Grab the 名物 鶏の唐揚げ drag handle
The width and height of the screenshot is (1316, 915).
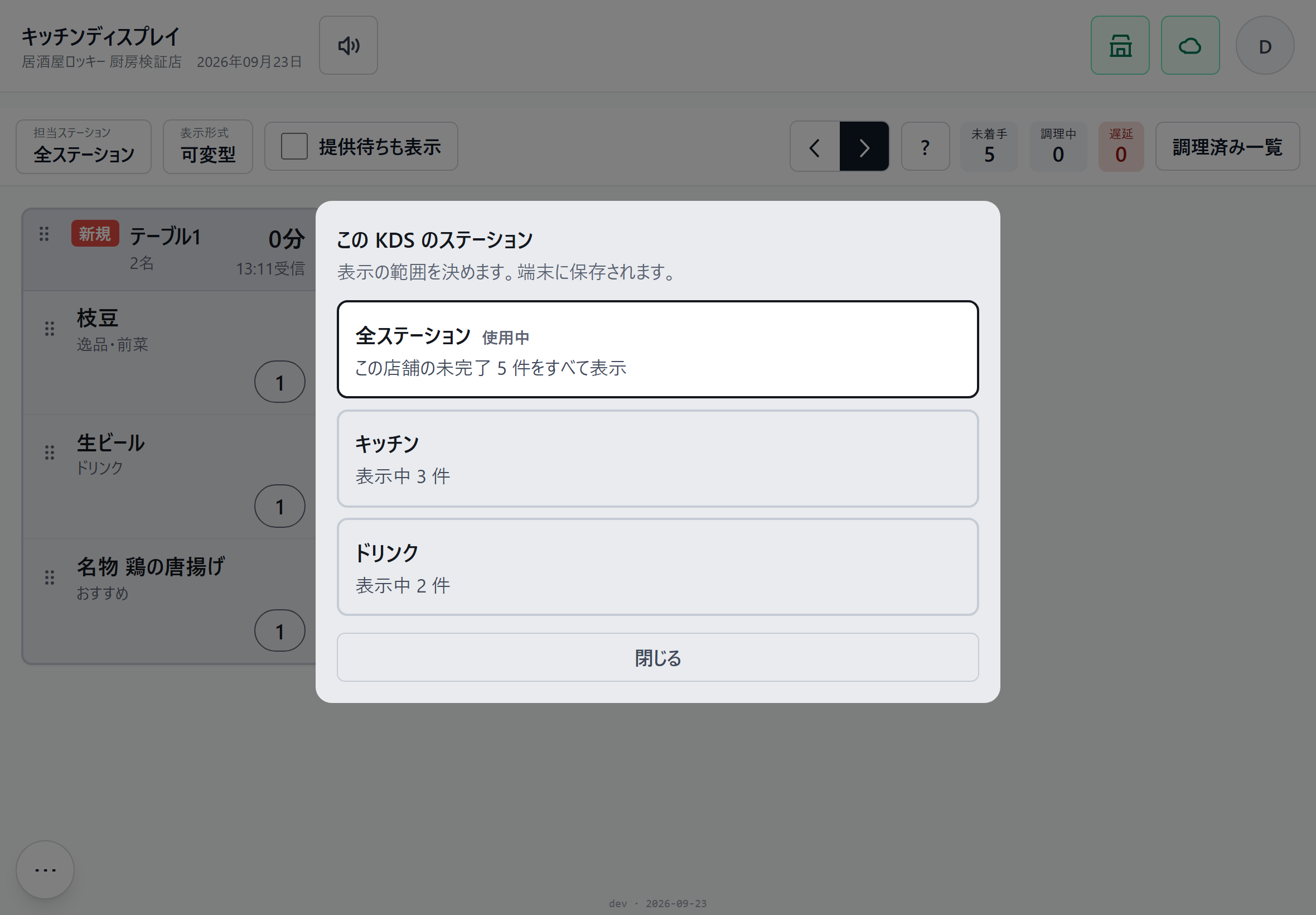[50, 577]
